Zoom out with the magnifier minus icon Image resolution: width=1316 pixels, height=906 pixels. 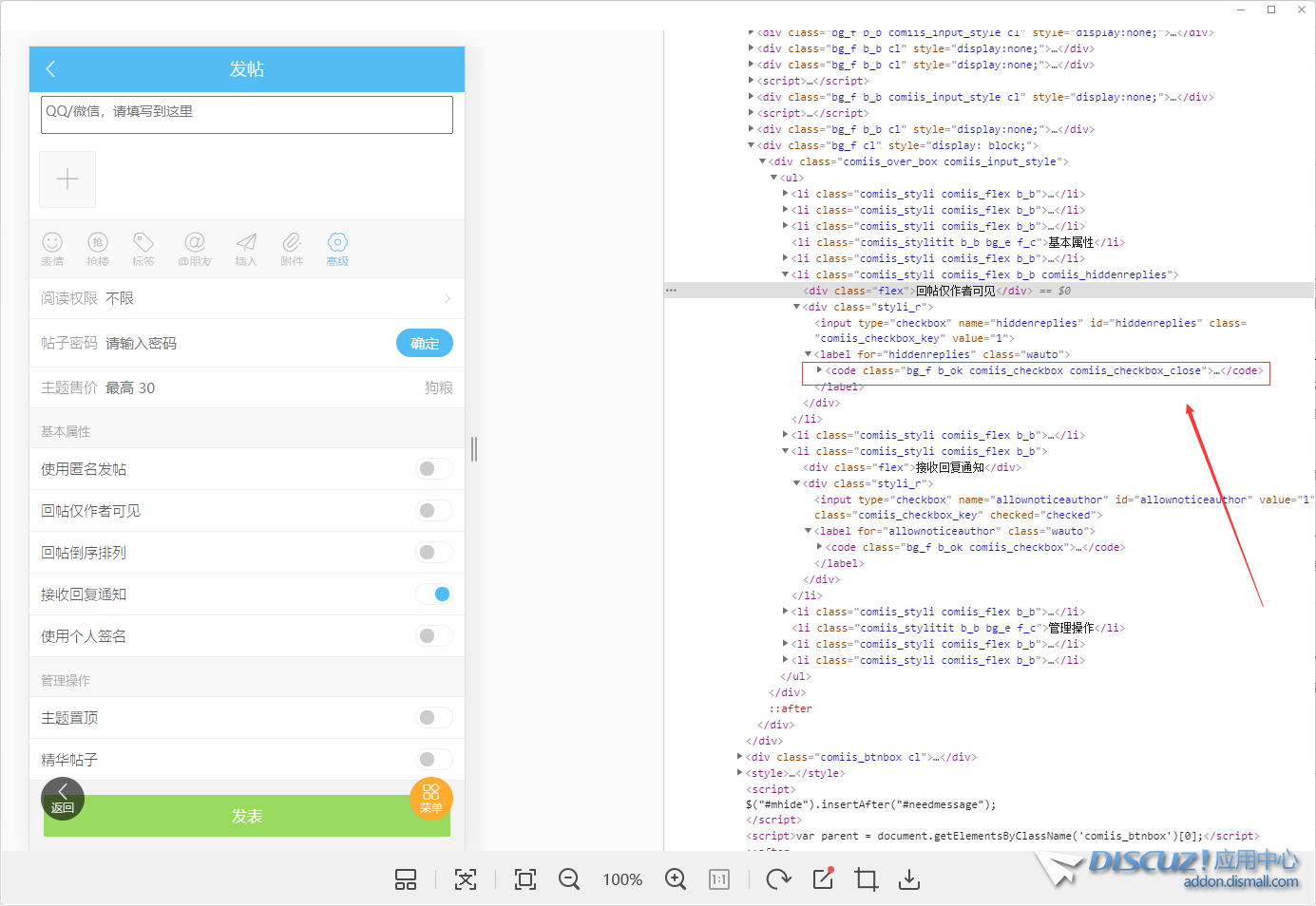click(x=569, y=879)
